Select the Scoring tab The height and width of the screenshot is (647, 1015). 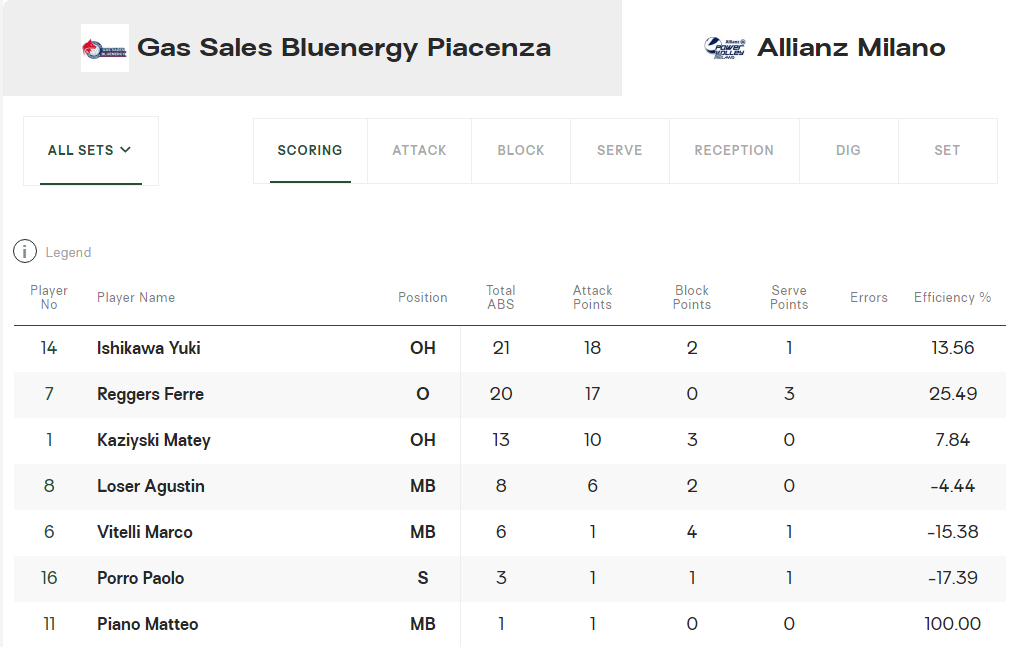(x=310, y=150)
